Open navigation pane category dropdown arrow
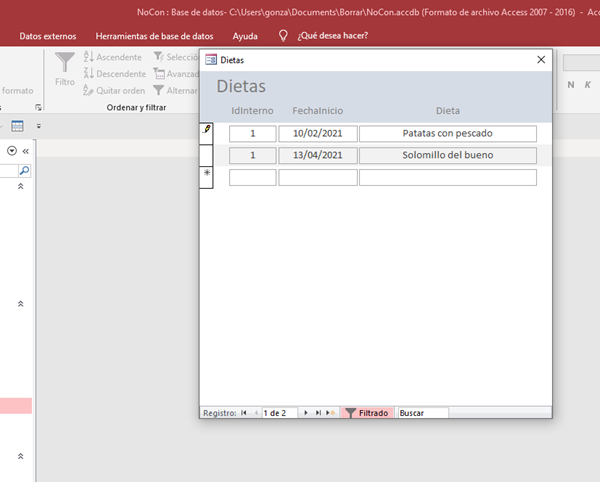Image resolution: width=600 pixels, height=482 pixels. [11, 150]
